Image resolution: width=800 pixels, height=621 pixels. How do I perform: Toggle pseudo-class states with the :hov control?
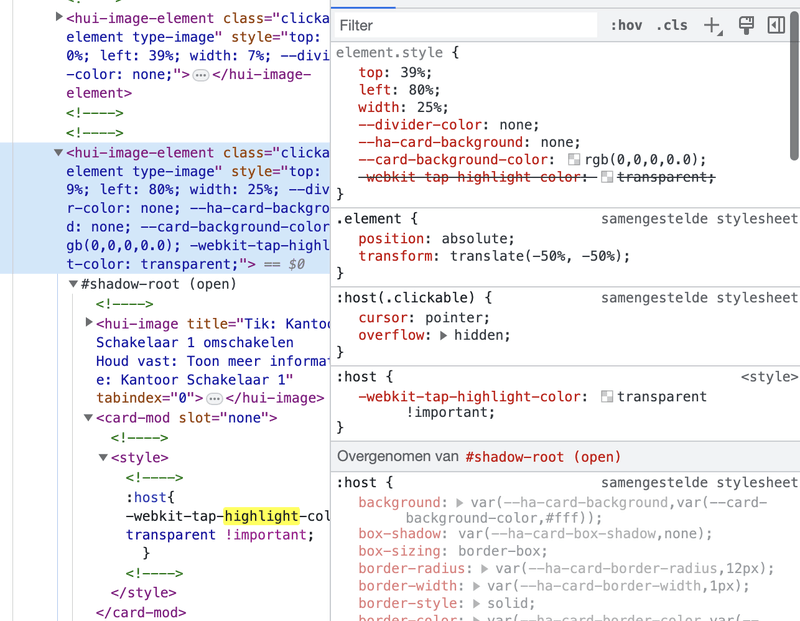point(625,25)
